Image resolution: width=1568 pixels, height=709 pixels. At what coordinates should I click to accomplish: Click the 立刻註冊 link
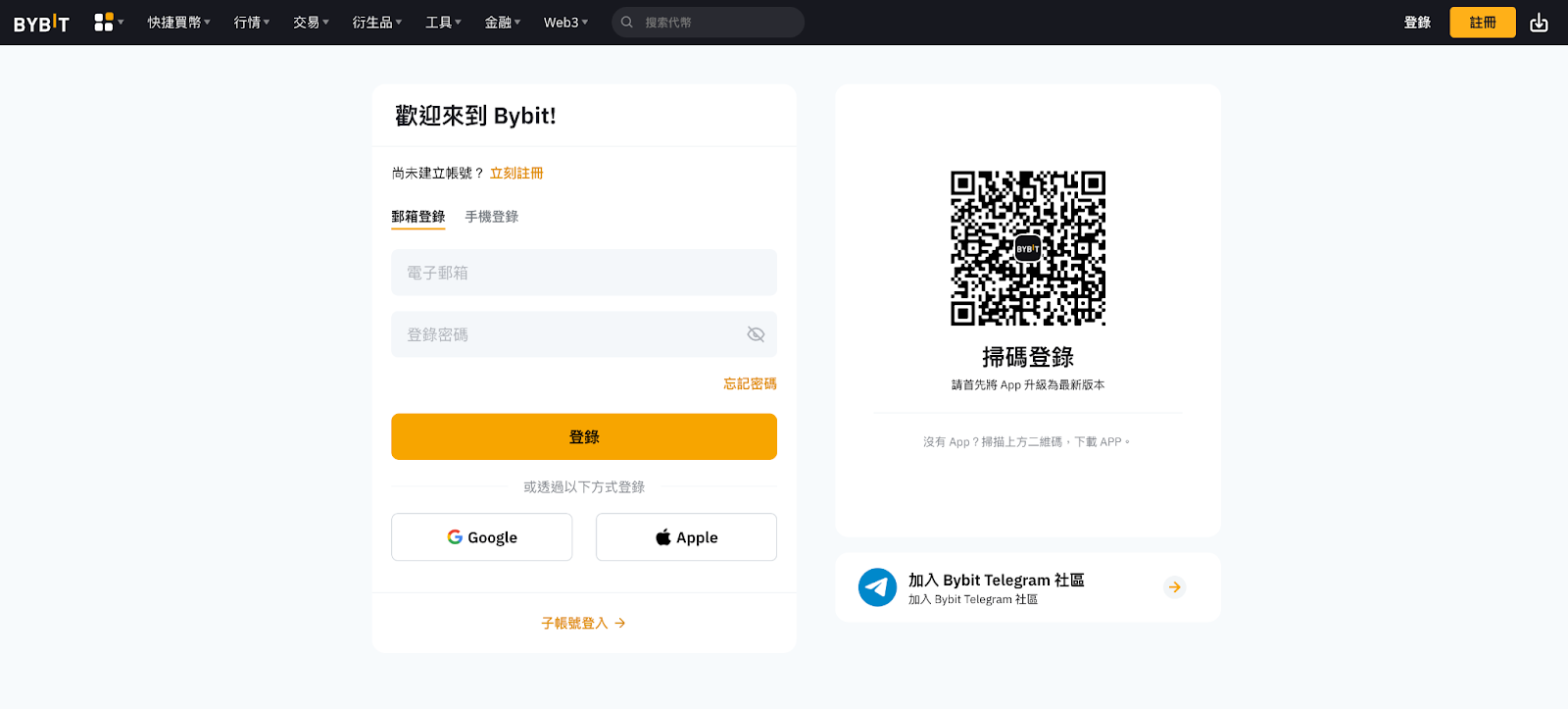[516, 173]
